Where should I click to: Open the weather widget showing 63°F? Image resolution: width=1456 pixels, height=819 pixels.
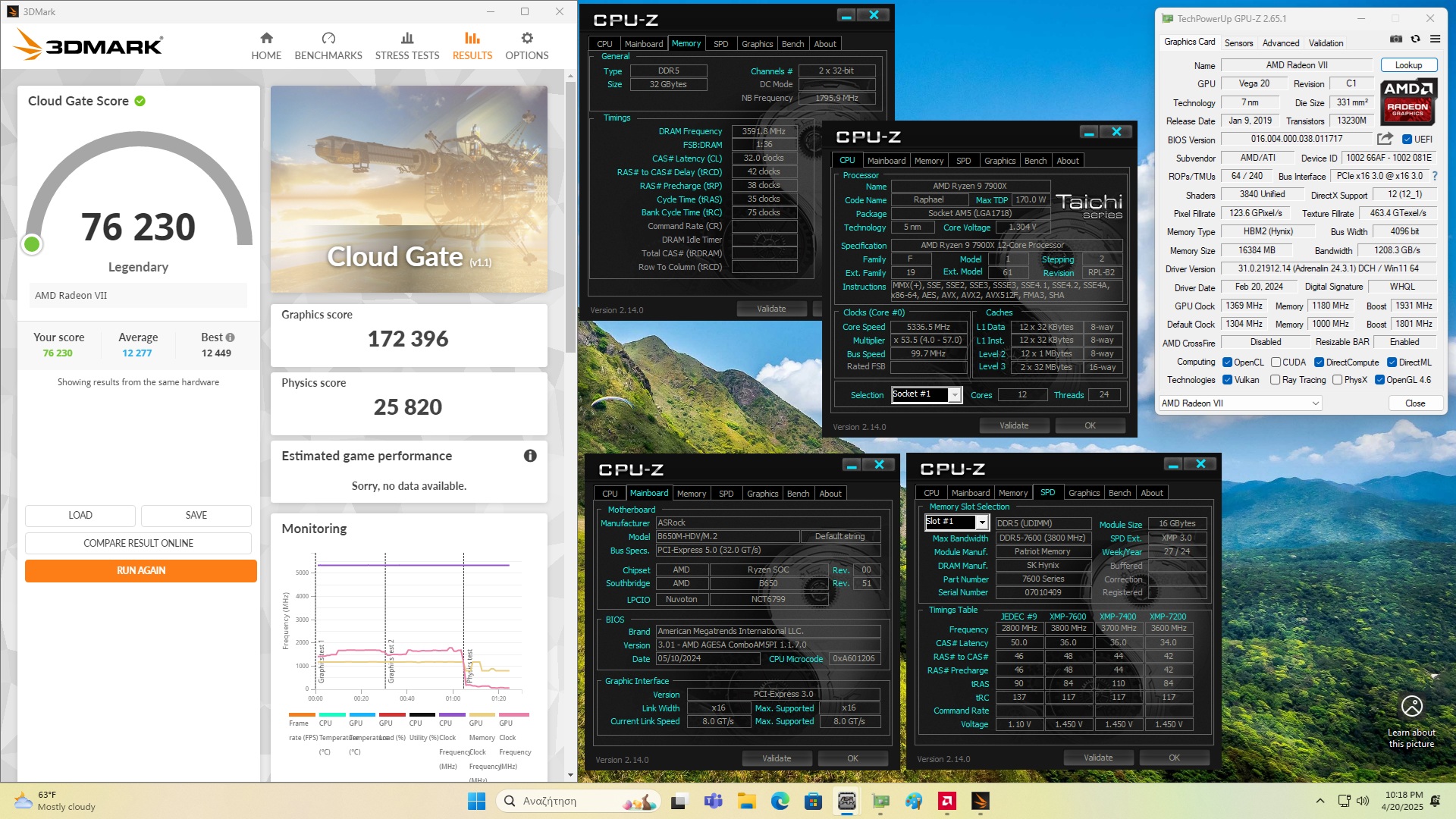coord(55,801)
